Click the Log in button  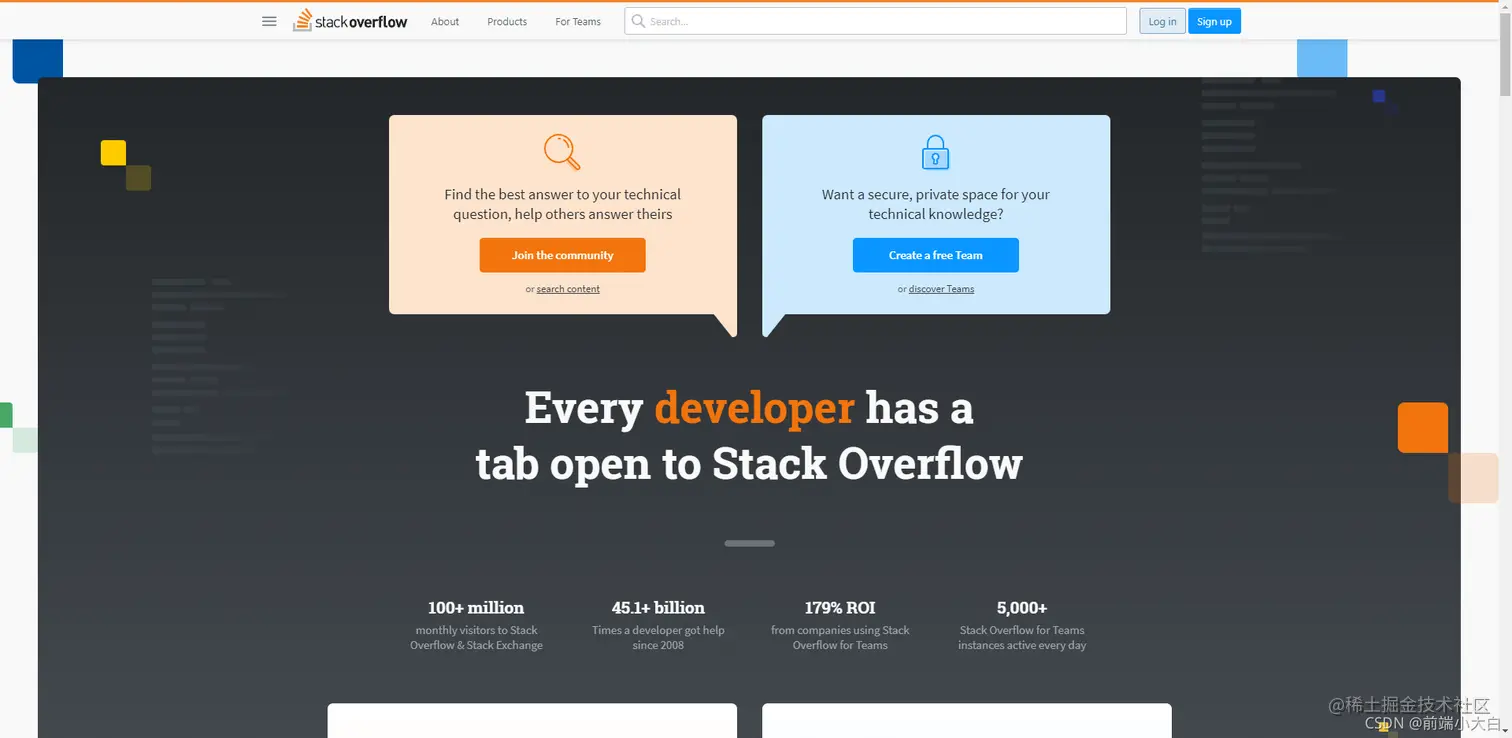pos(1162,21)
